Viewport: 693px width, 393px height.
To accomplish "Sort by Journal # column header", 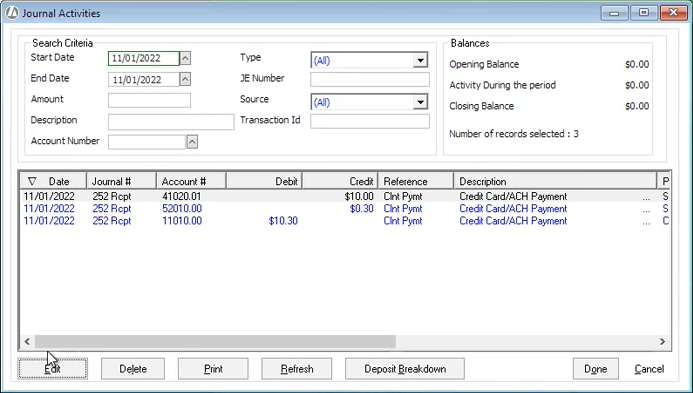I will [121, 181].
